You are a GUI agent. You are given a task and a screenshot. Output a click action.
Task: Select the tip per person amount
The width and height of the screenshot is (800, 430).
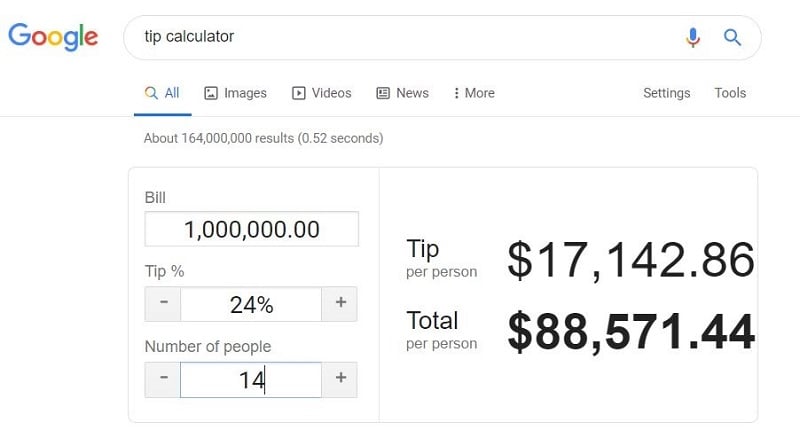tap(631, 260)
